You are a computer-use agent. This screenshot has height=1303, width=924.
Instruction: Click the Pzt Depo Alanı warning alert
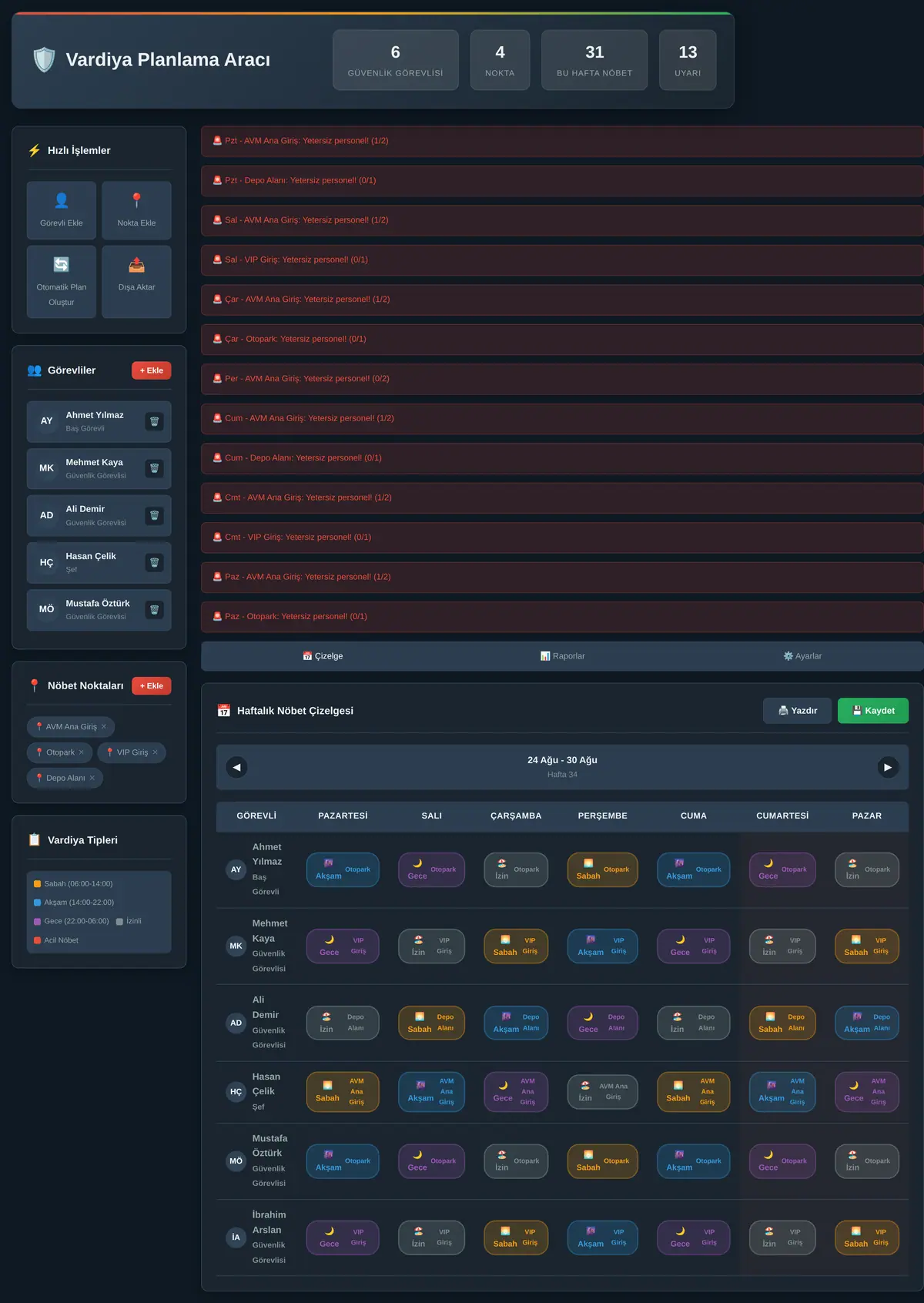[x=562, y=180]
